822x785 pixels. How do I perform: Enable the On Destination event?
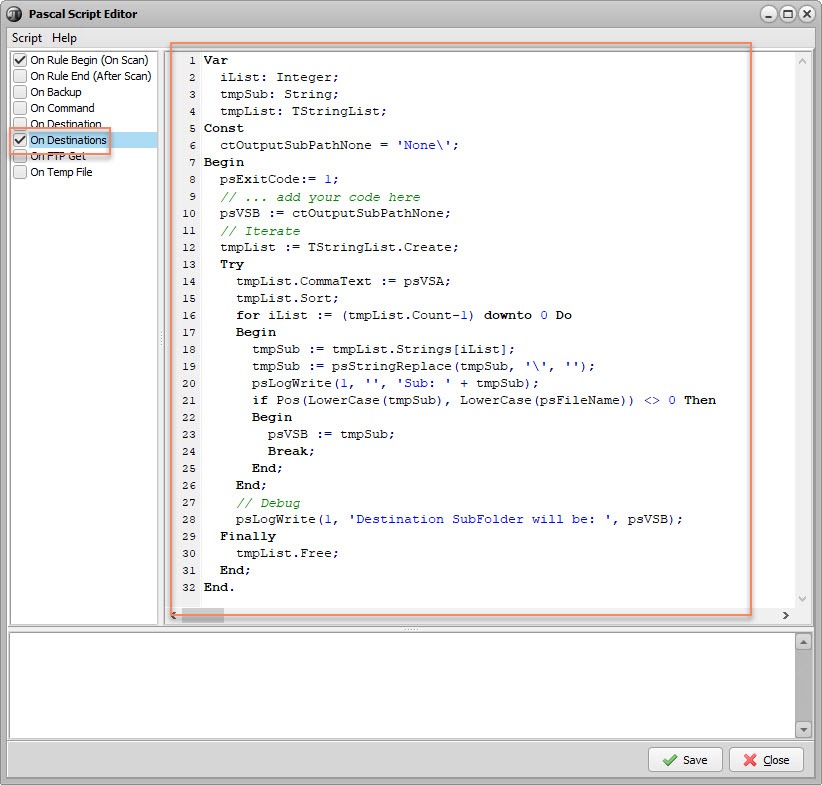coord(18,124)
